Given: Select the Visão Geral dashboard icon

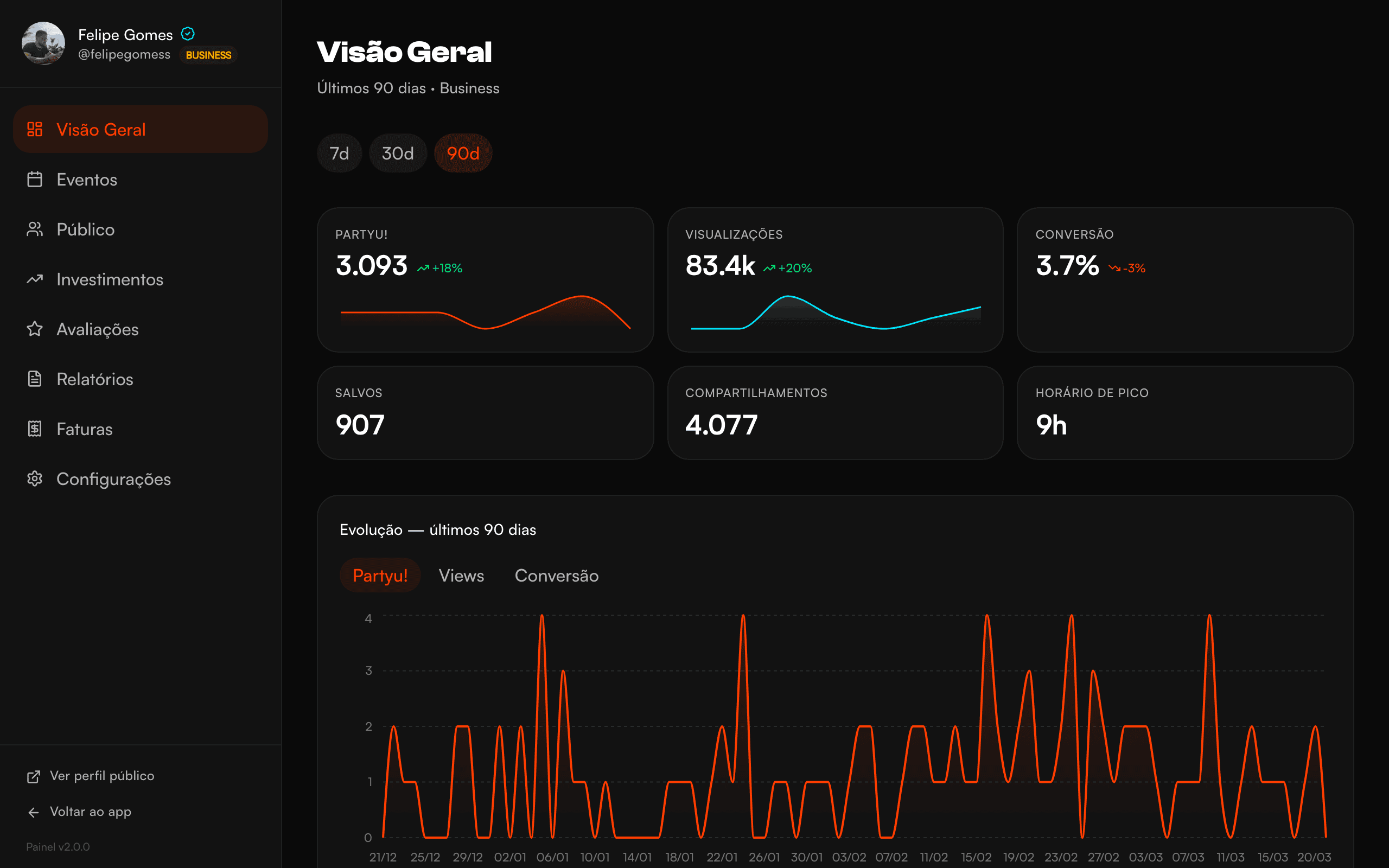Looking at the screenshot, I should [x=34, y=129].
